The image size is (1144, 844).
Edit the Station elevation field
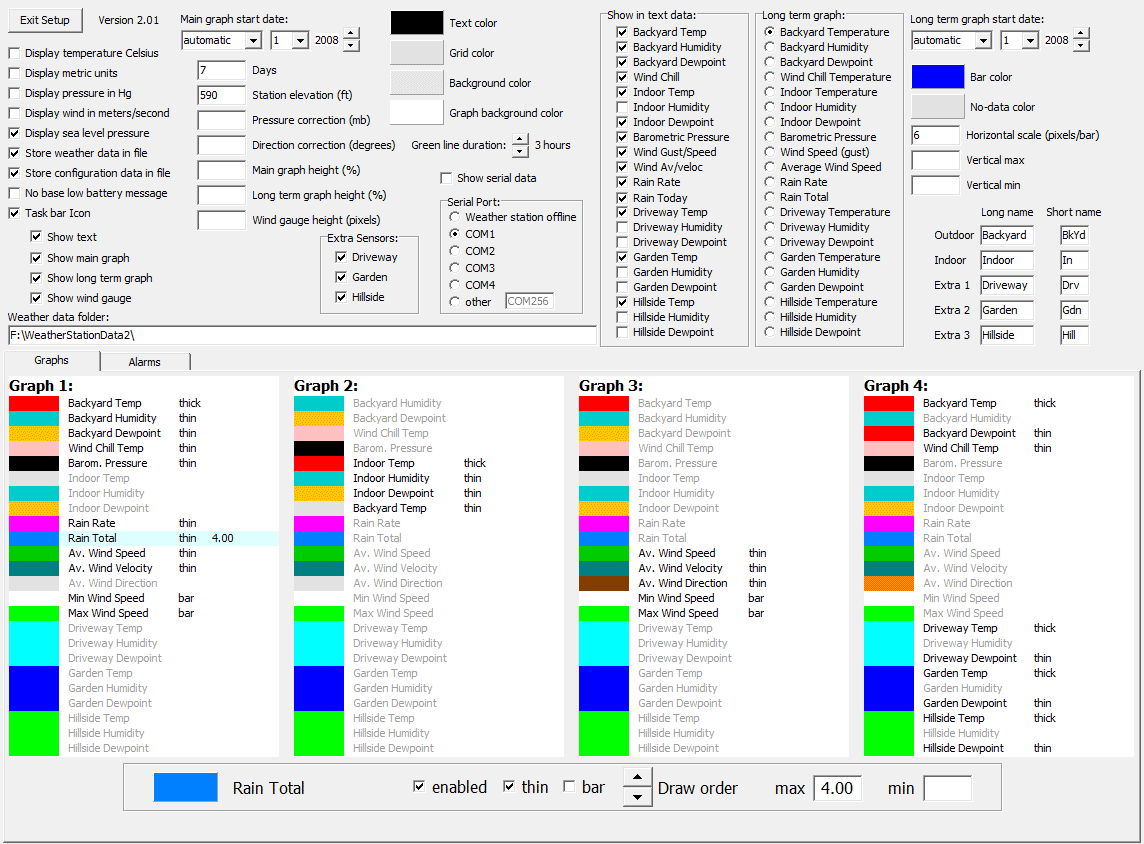[x=222, y=96]
